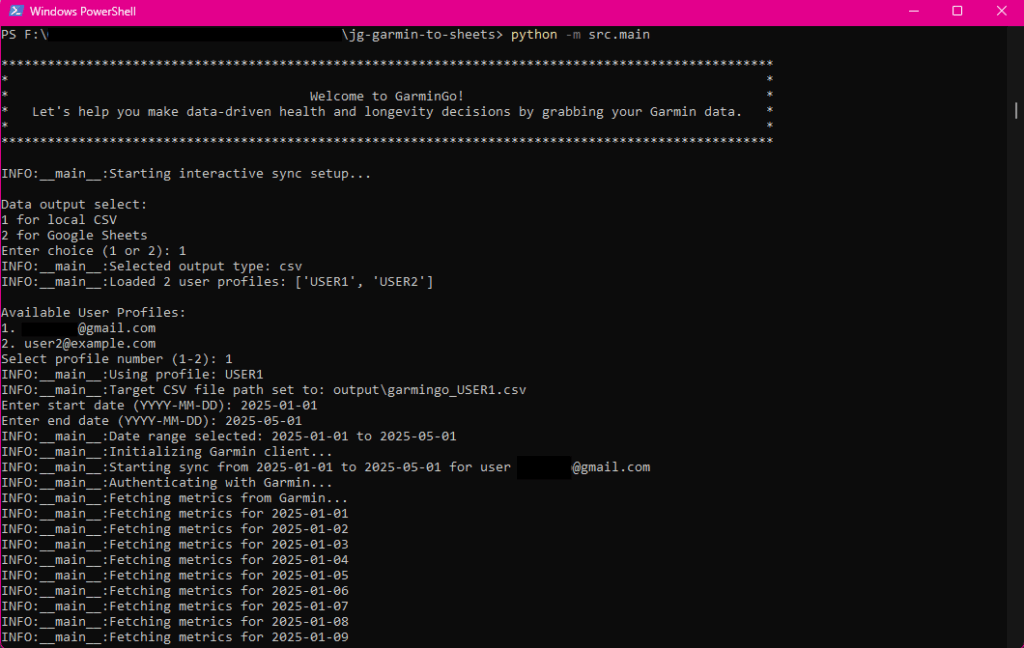Click the 'Data output select:' line
Screen dimensions: 1024x648
coord(74,204)
